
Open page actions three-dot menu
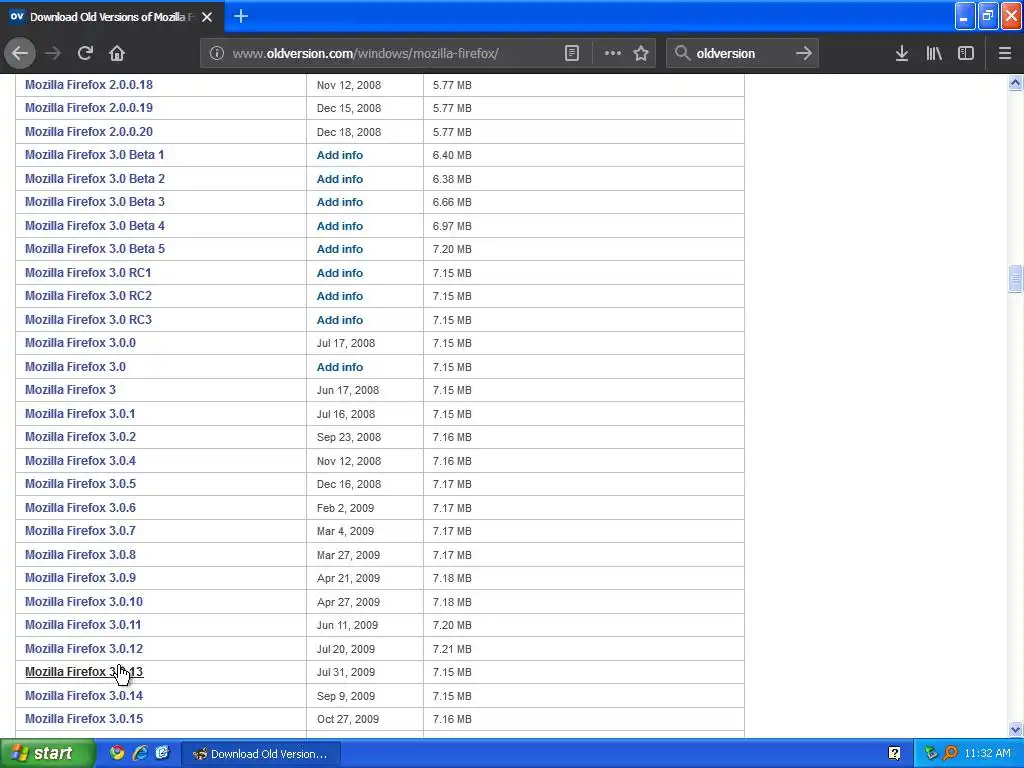(x=613, y=53)
